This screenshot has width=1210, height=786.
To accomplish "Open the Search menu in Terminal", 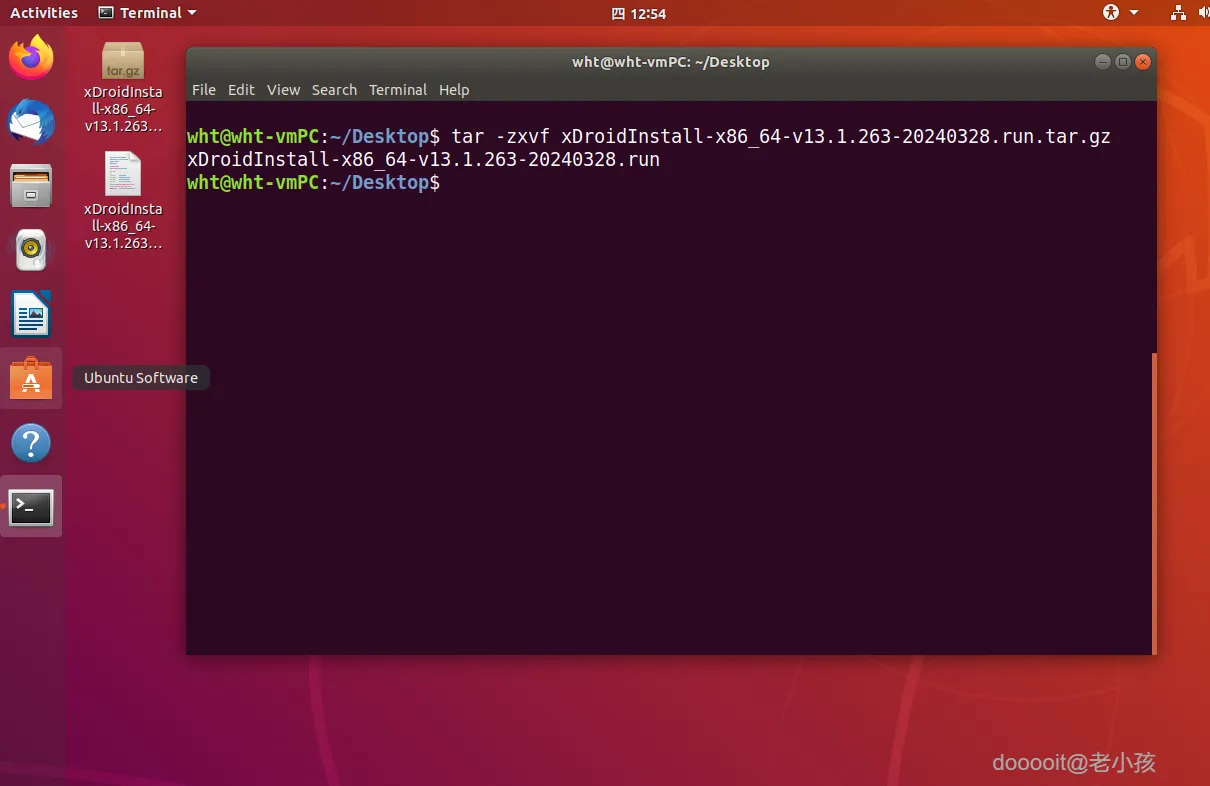I will [x=334, y=90].
